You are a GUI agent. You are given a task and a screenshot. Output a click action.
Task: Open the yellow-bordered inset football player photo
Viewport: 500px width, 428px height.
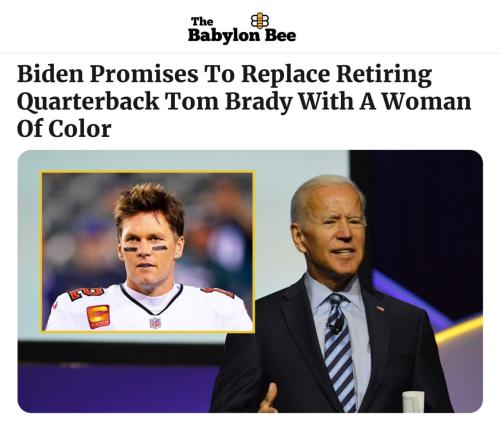coord(148,252)
